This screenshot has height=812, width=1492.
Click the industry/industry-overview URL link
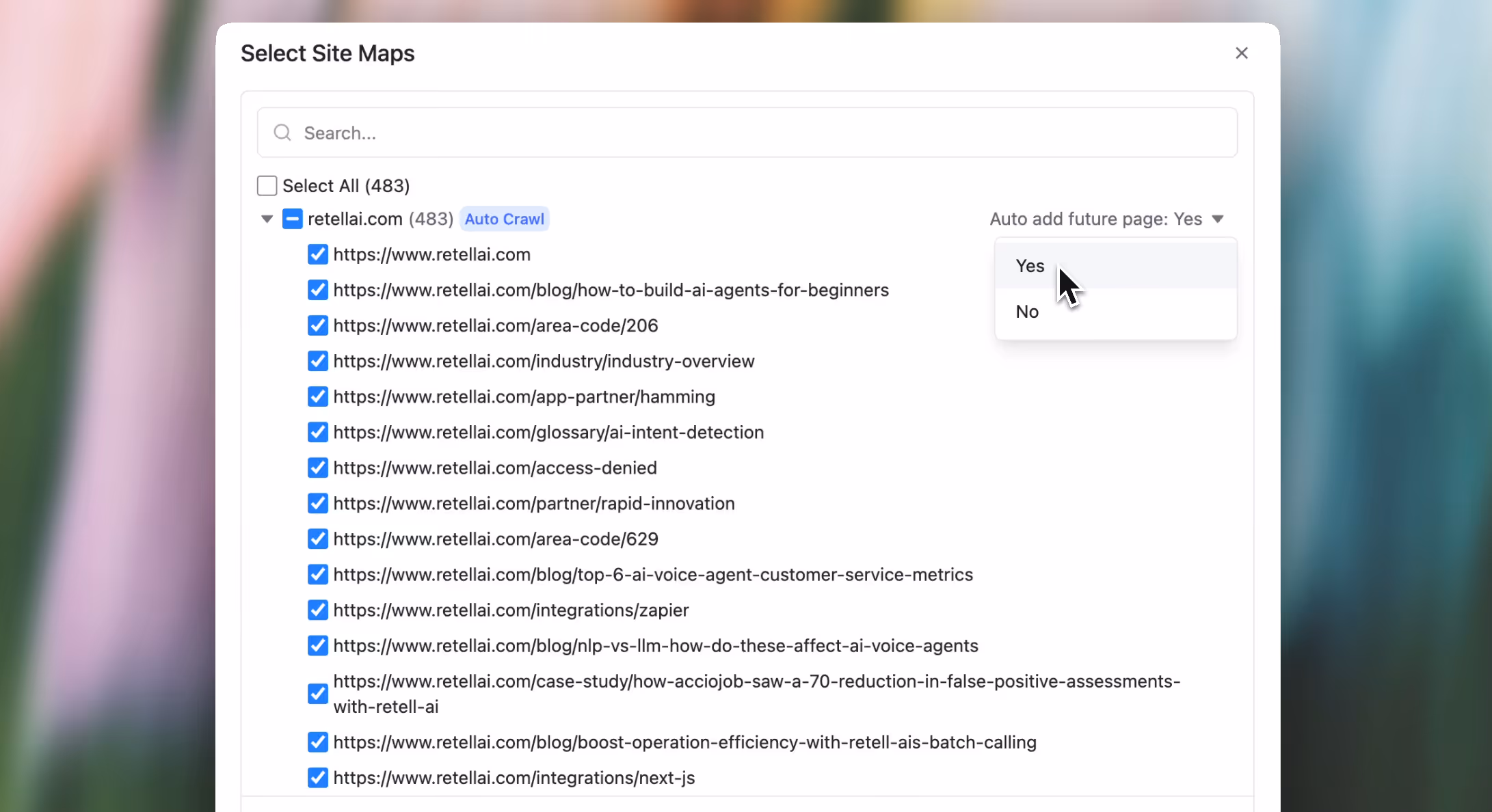[x=544, y=361]
